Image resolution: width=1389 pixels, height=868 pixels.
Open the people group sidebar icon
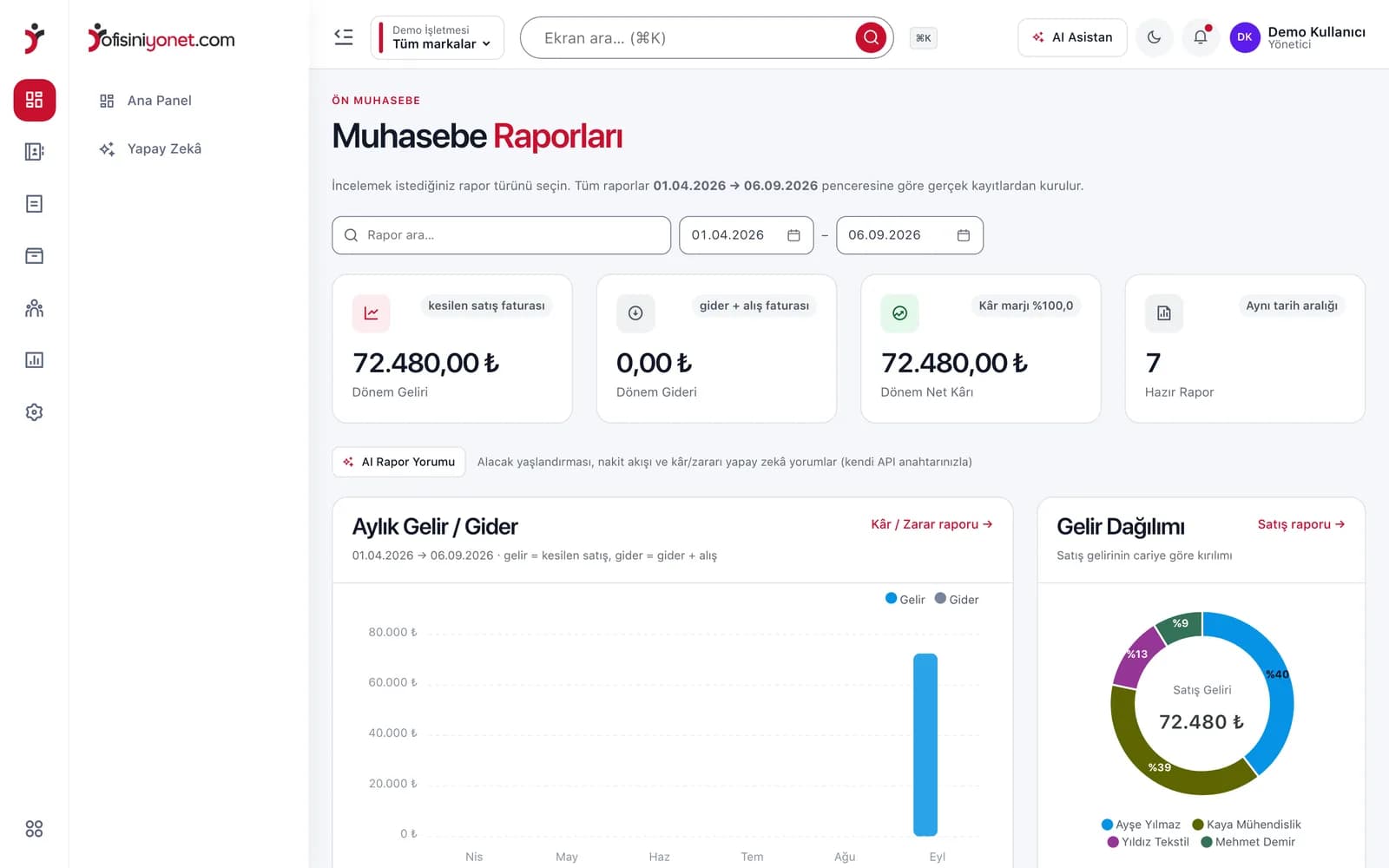pyautogui.click(x=35, y=308)
